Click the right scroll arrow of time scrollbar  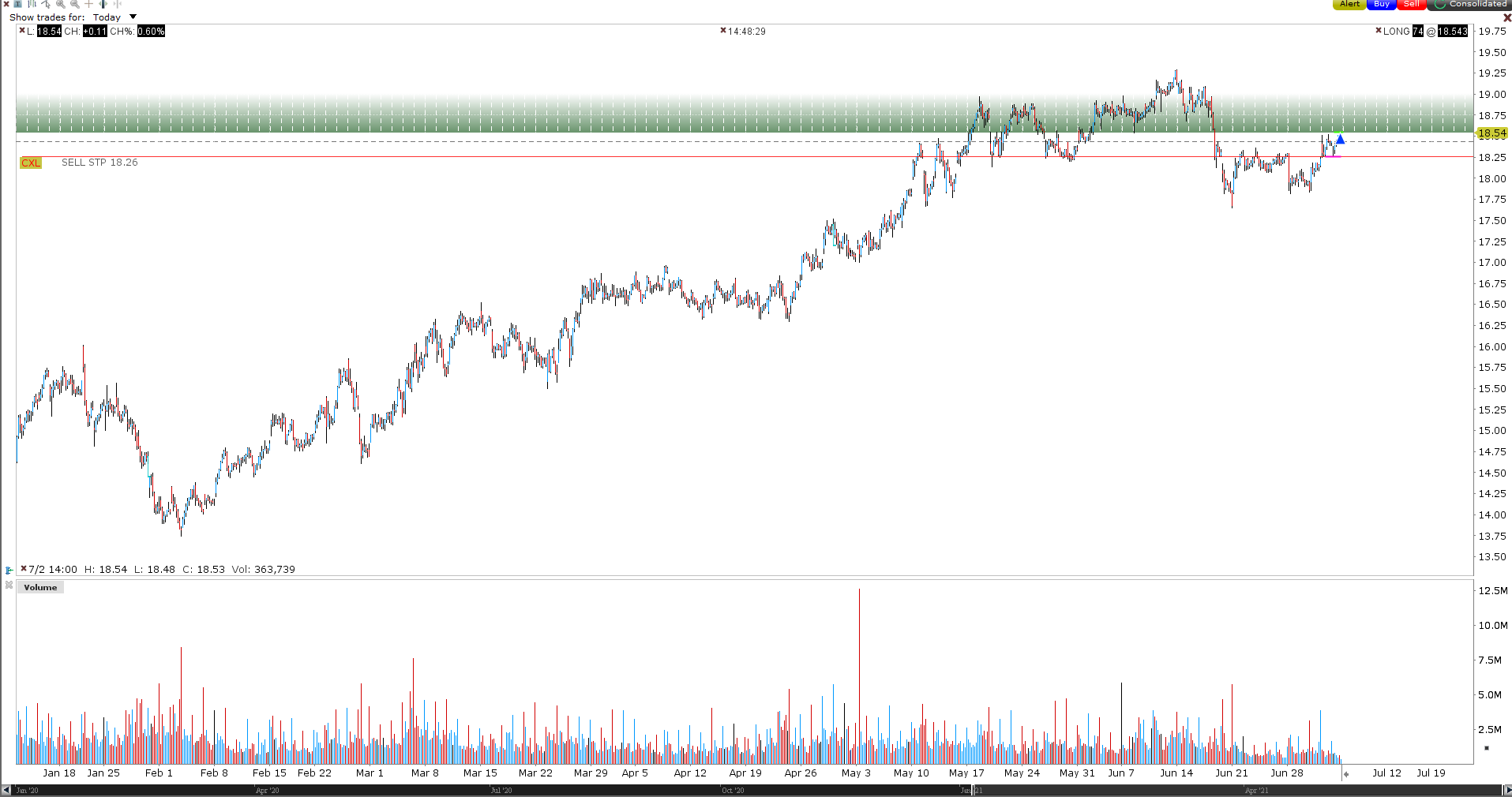[x=1506, y=790]
